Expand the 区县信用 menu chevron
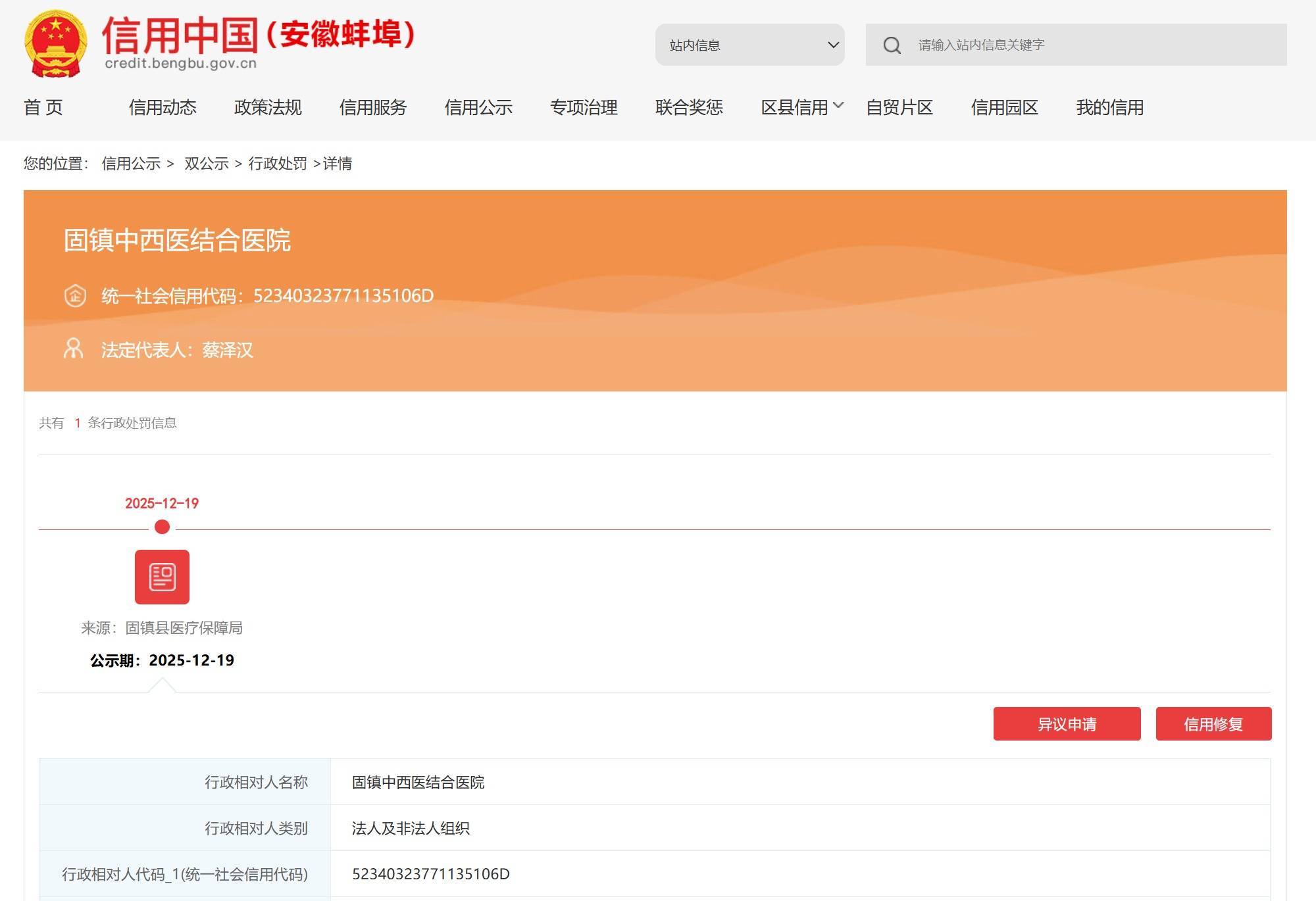1316x901 pixels. coord(838,106)
